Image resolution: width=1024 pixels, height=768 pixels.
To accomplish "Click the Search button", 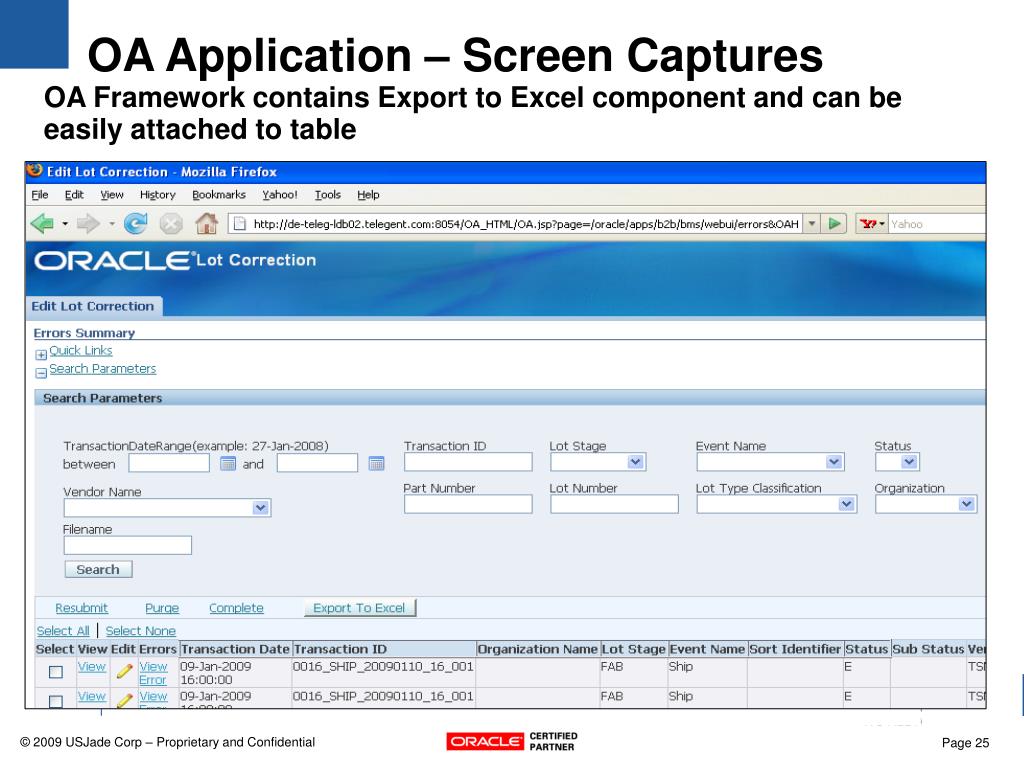I will [x=98, y=569].
